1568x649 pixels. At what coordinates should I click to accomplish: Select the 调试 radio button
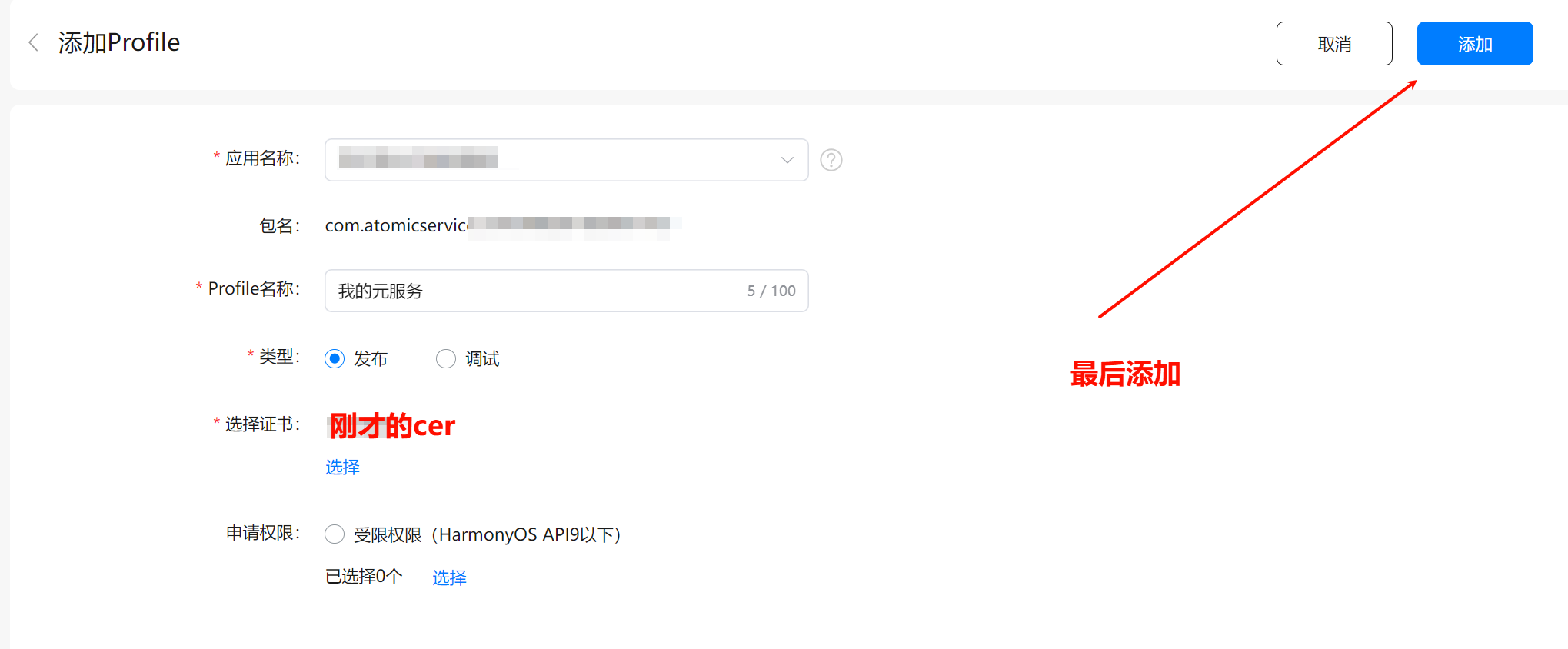(446, 359)
